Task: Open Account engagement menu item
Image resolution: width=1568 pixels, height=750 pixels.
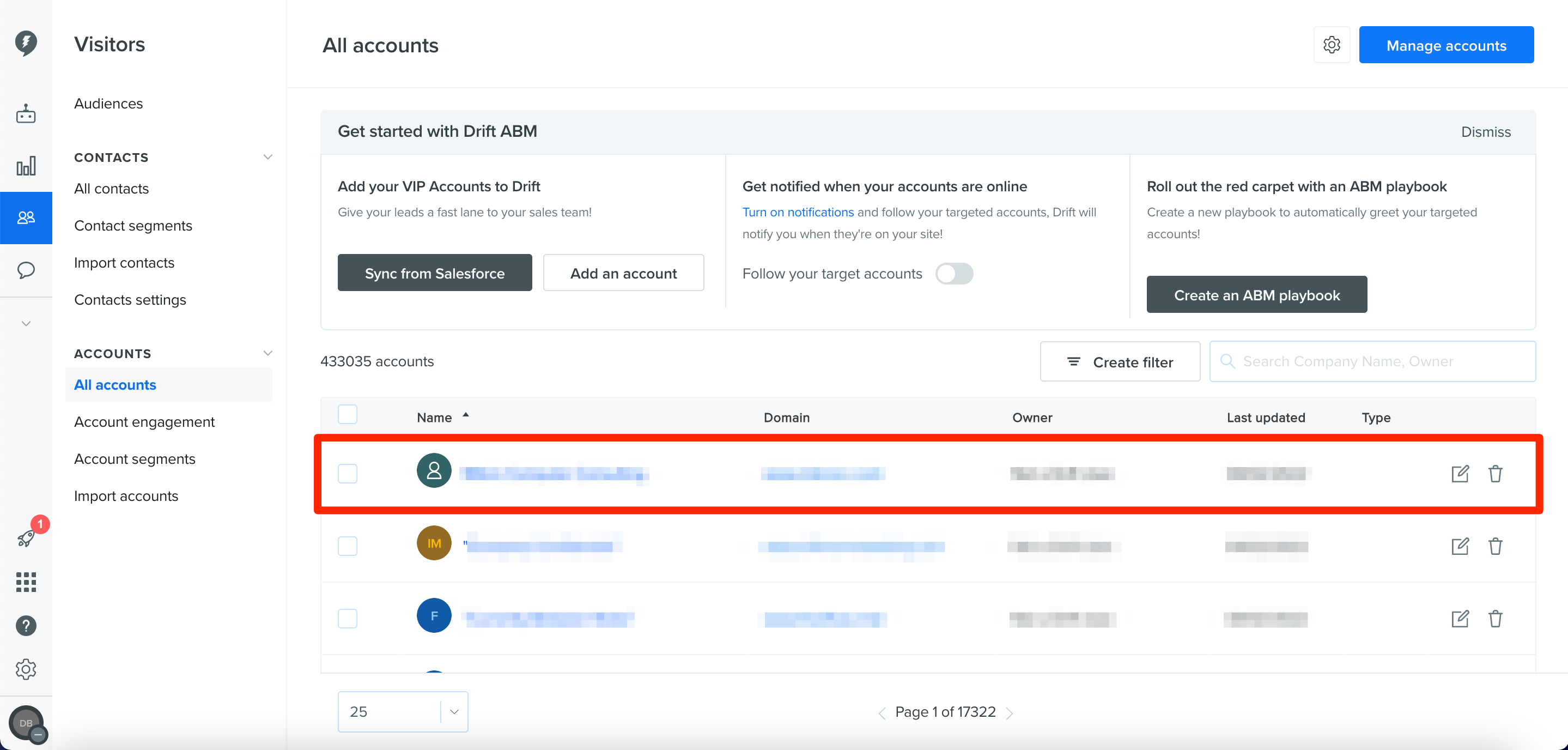Action: tap(144, 422)
